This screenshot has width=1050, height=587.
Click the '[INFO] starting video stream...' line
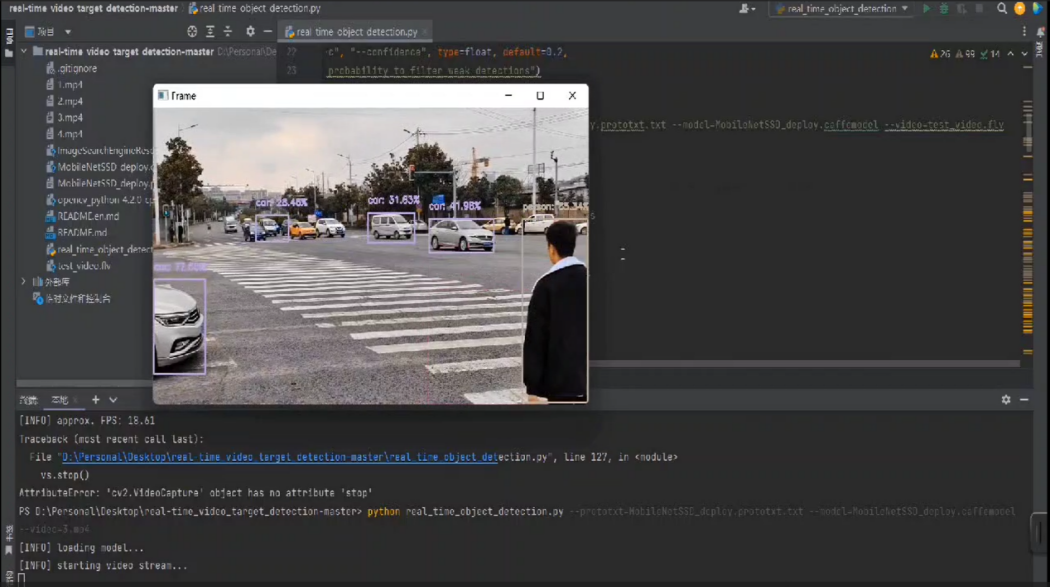click(x=103, y=566)
